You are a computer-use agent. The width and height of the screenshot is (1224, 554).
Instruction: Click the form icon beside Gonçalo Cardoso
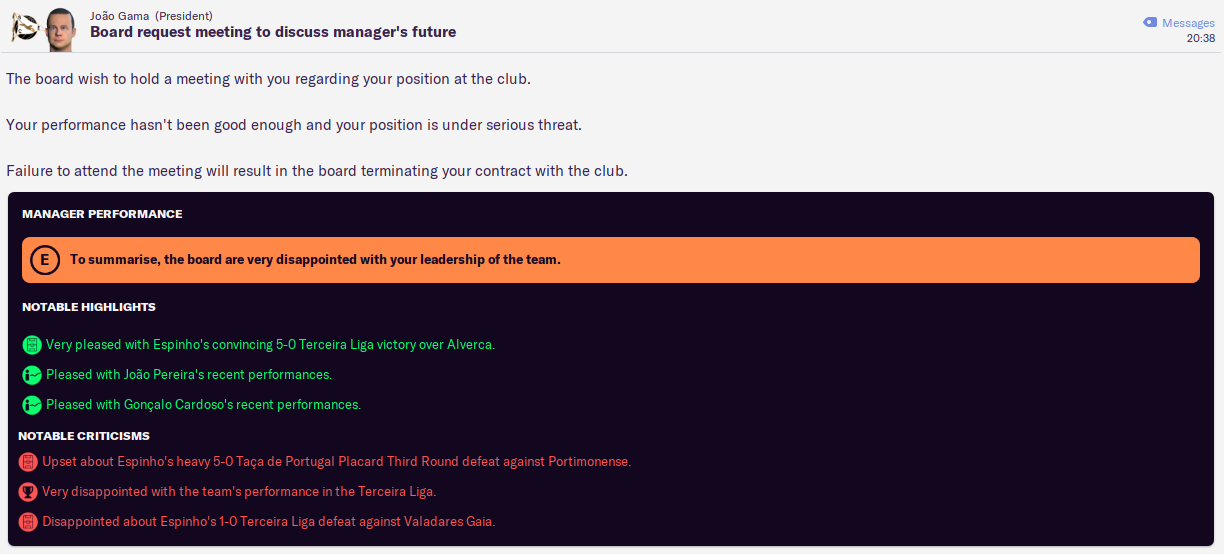click(x=32, y=405)
